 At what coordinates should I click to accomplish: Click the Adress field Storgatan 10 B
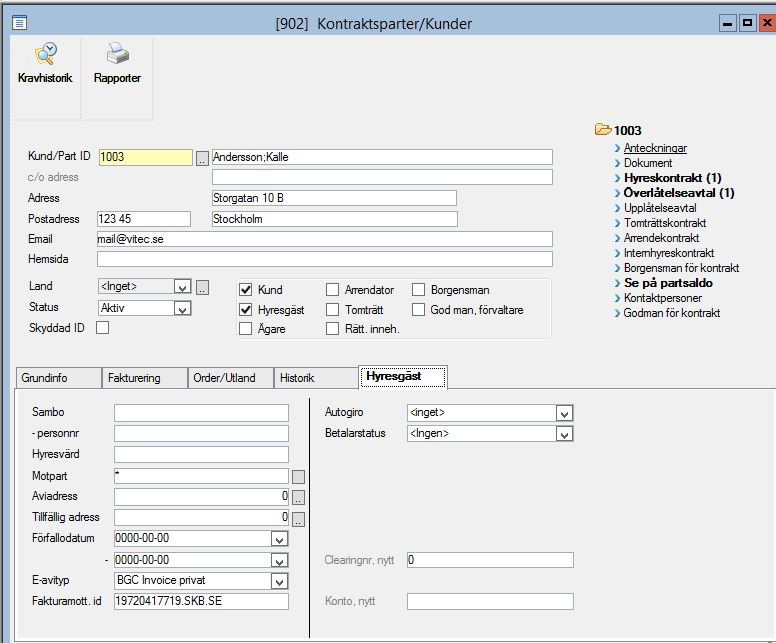334,198
